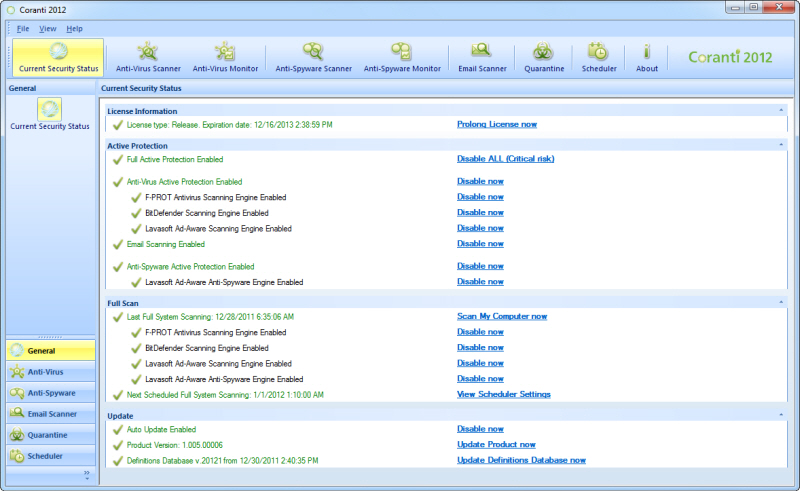Select the Anti-Spyware sidebar section

(51, 392)
